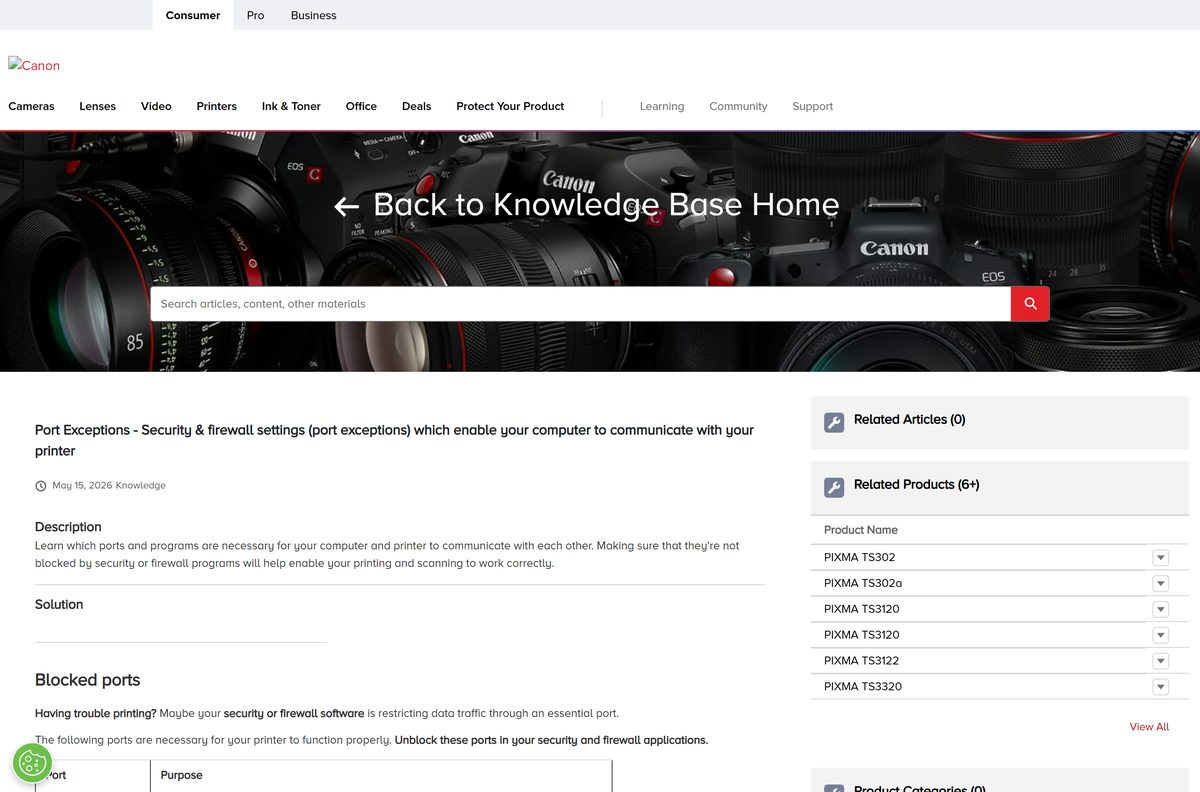1200x792 pixels.
Task: Click the View All products link
Action: tap(1149, 727)
